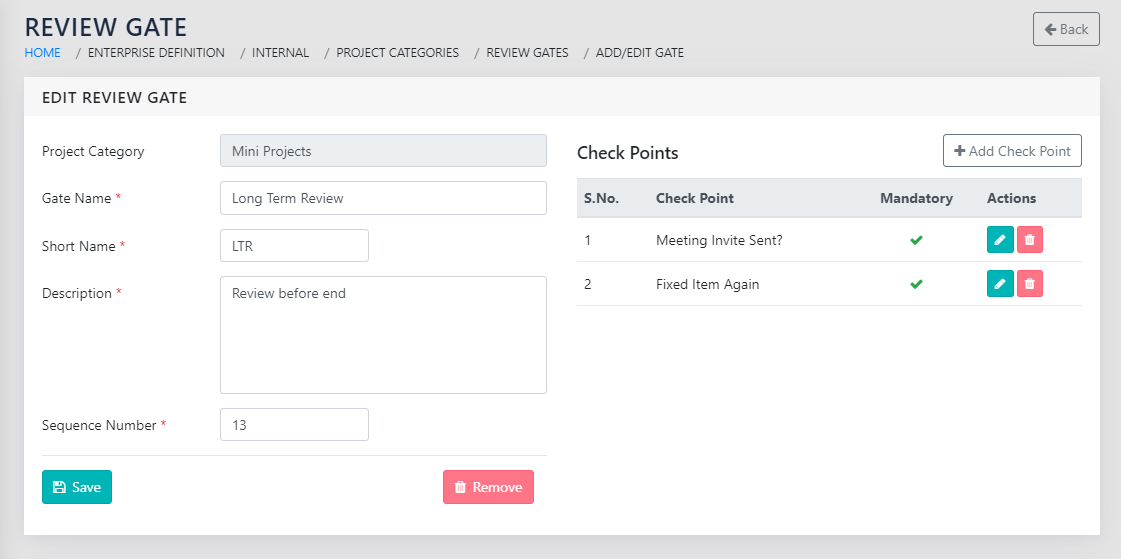This screenshot has height=559, width=1121.
Task: Click mandatory checkmark for Meeting Invite Sent
Action: tap(916, 240)
